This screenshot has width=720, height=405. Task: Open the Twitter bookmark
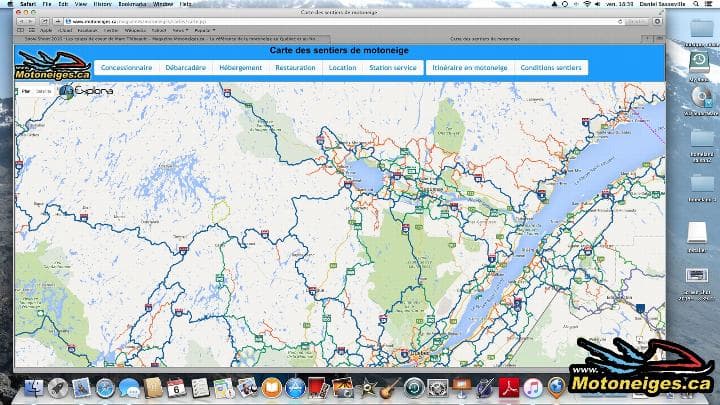coord(111,30)
